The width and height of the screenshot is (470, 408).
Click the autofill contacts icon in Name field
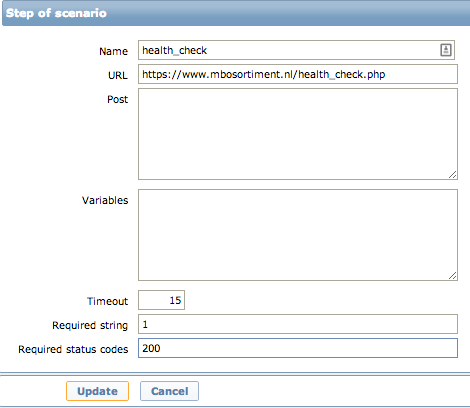pos(446,50)
